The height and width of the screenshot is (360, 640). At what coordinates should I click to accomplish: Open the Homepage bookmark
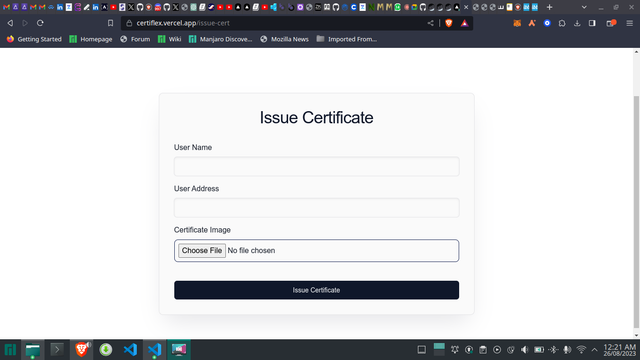pos(91,39)
